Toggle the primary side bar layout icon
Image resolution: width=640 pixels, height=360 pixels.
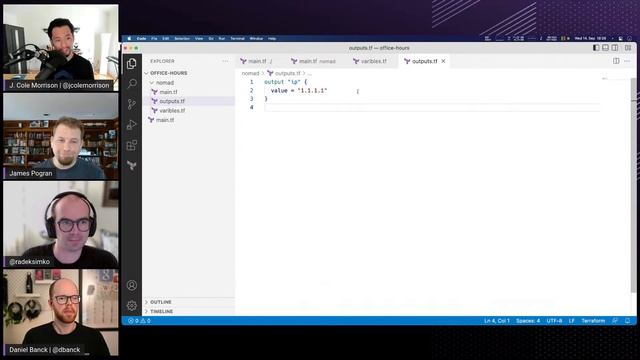(596, 48)
